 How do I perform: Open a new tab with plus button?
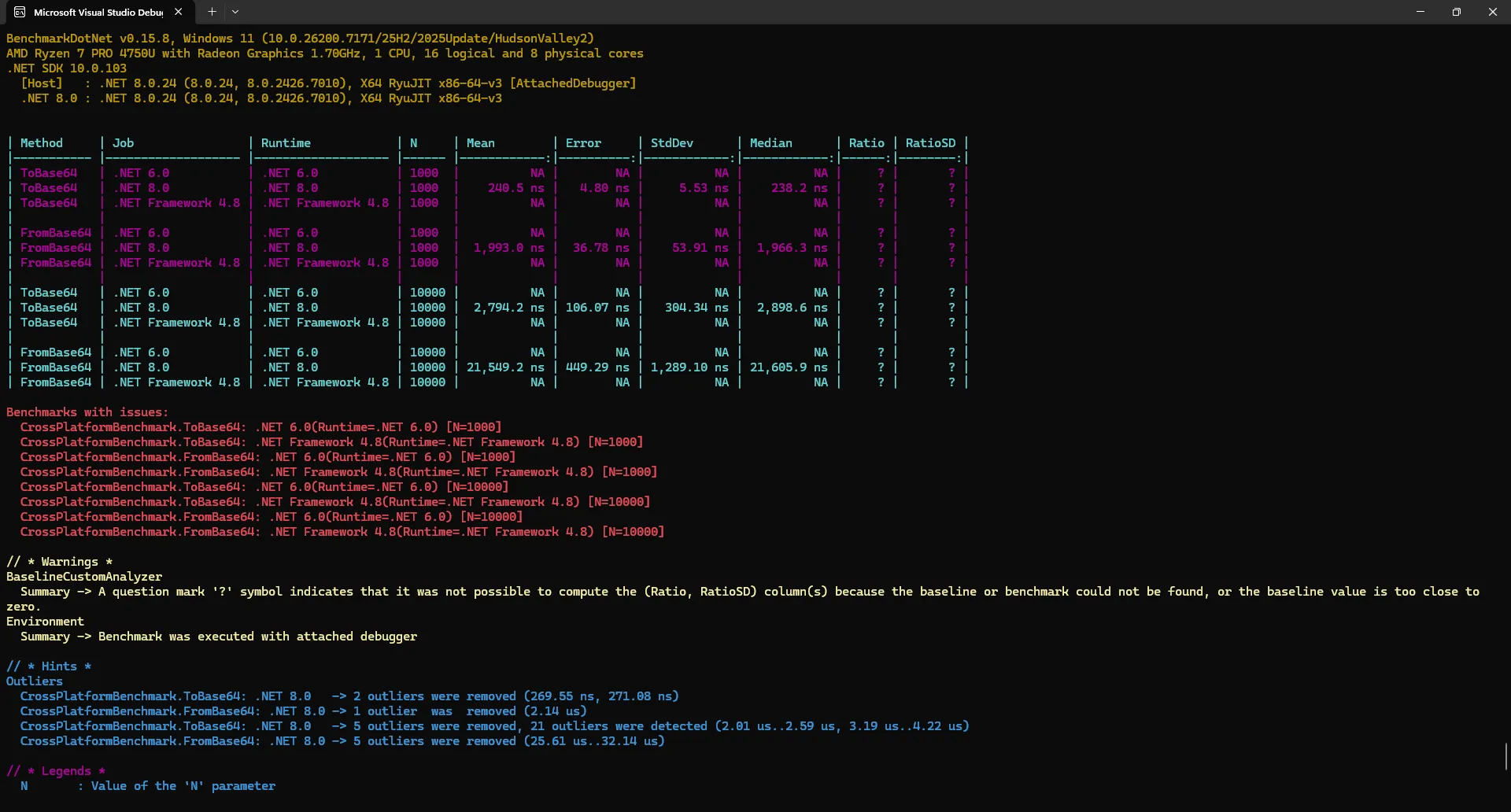(212, 12)
